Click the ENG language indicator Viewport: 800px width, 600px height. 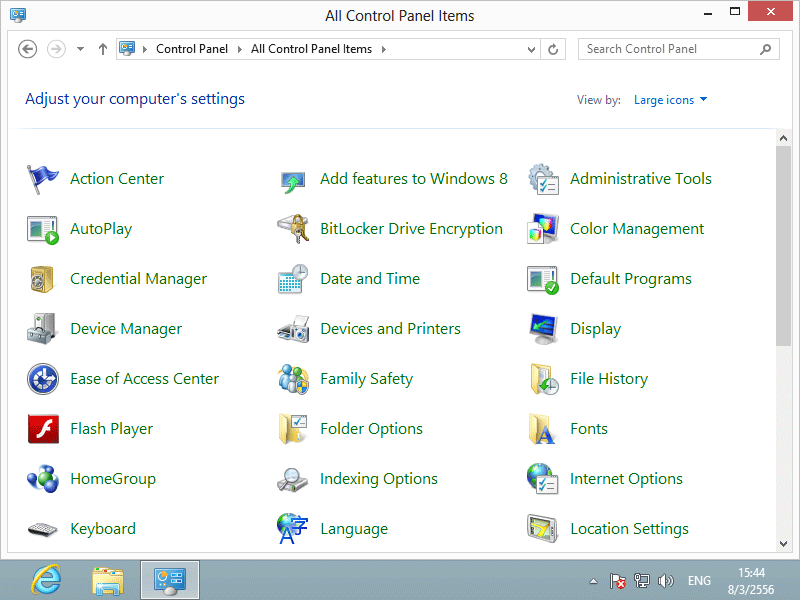point(699,581)
